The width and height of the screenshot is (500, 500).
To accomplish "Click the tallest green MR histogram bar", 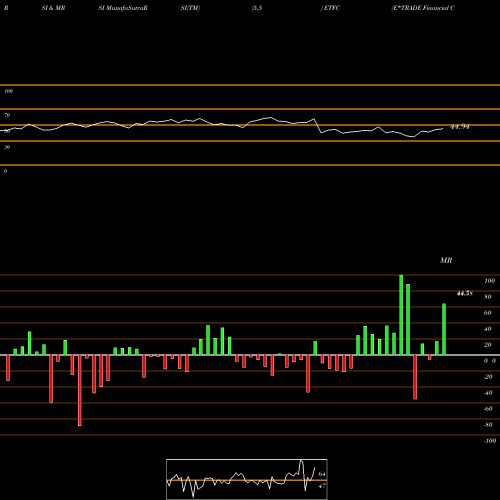I will point(401,315).
